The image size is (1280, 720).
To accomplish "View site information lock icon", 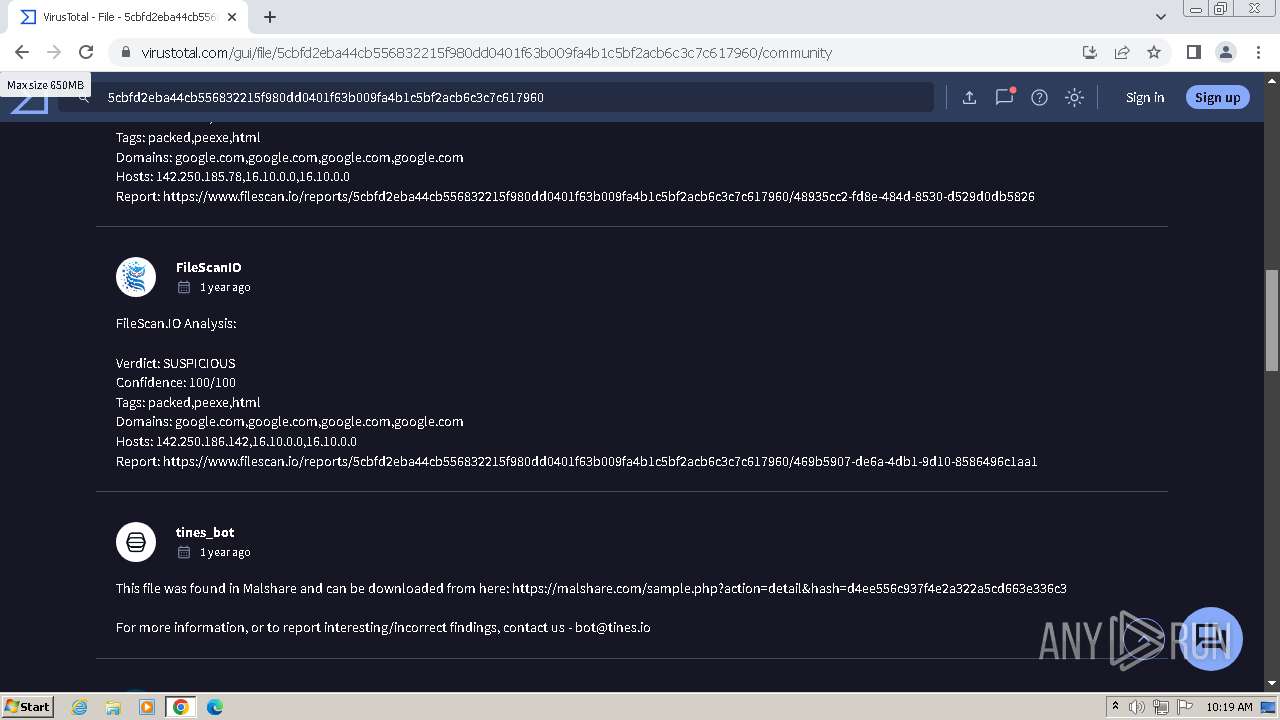I will point(125,53).
